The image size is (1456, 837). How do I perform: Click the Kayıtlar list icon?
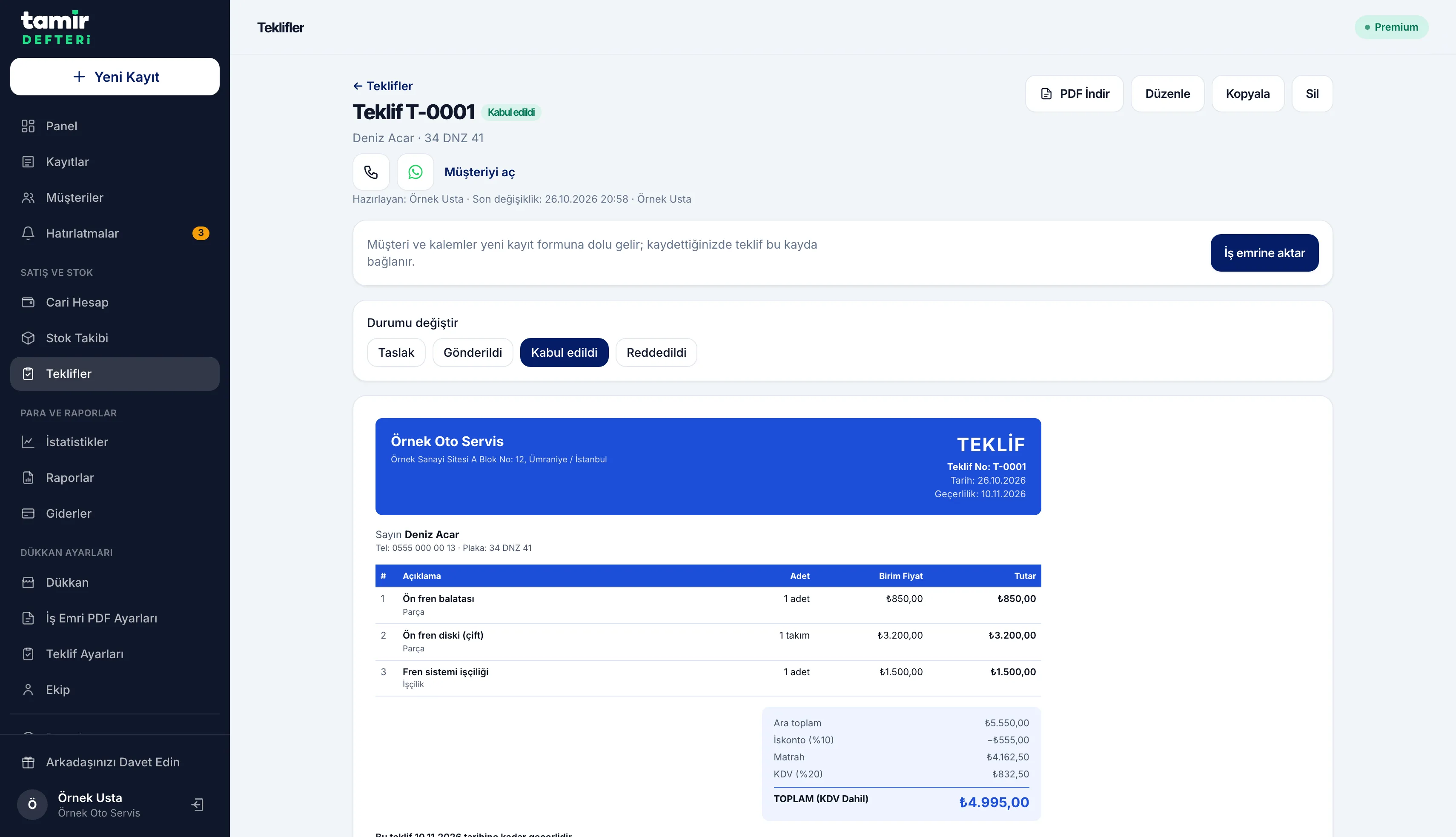[28, 161]
